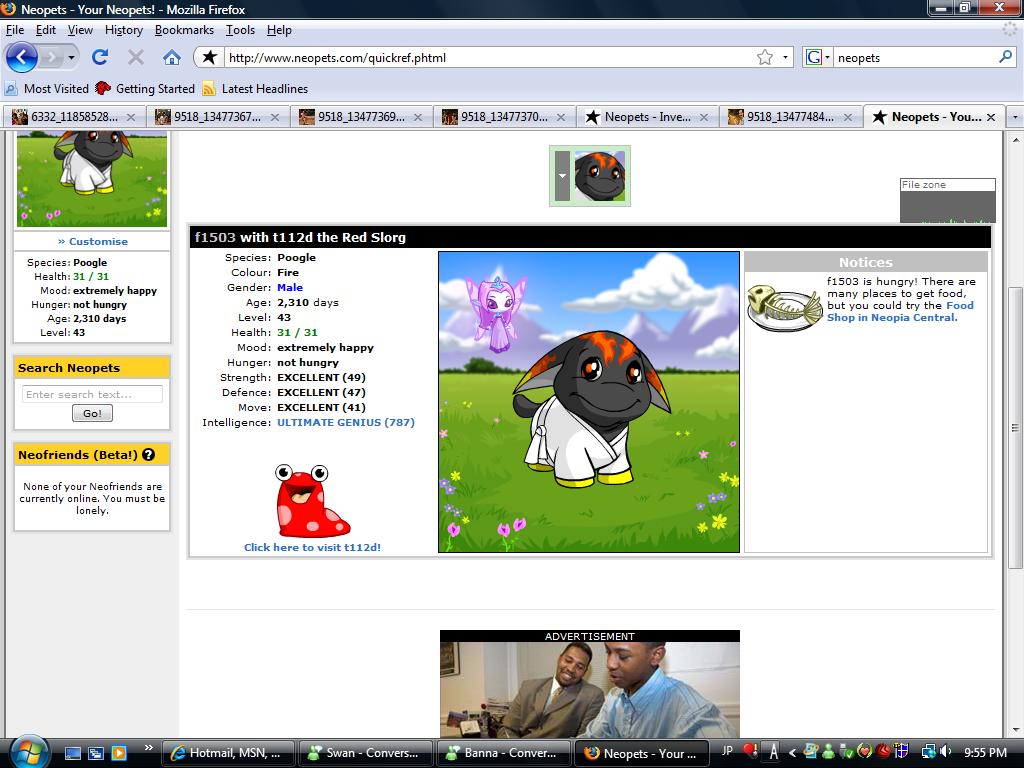This screenshot has height=768, width=1024.
Task: Close the active Neopets - You... tab
Action: coord(991,117)
